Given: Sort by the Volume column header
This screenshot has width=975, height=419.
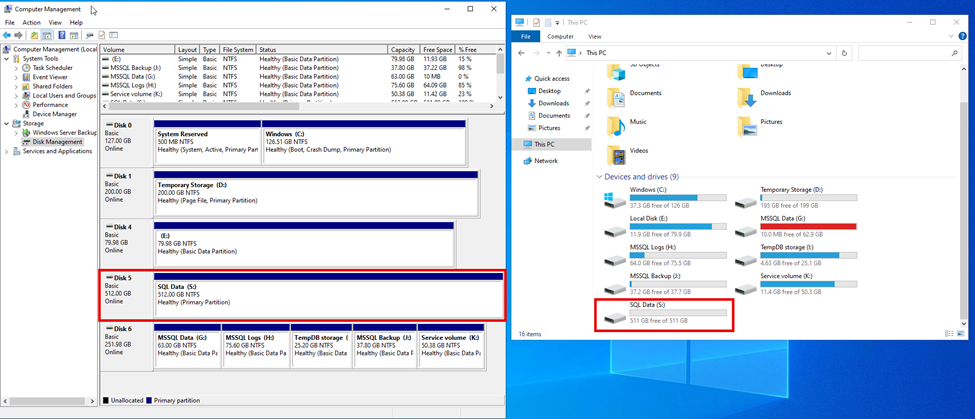Looking at the screenshot, I should (x=138, y=50).
